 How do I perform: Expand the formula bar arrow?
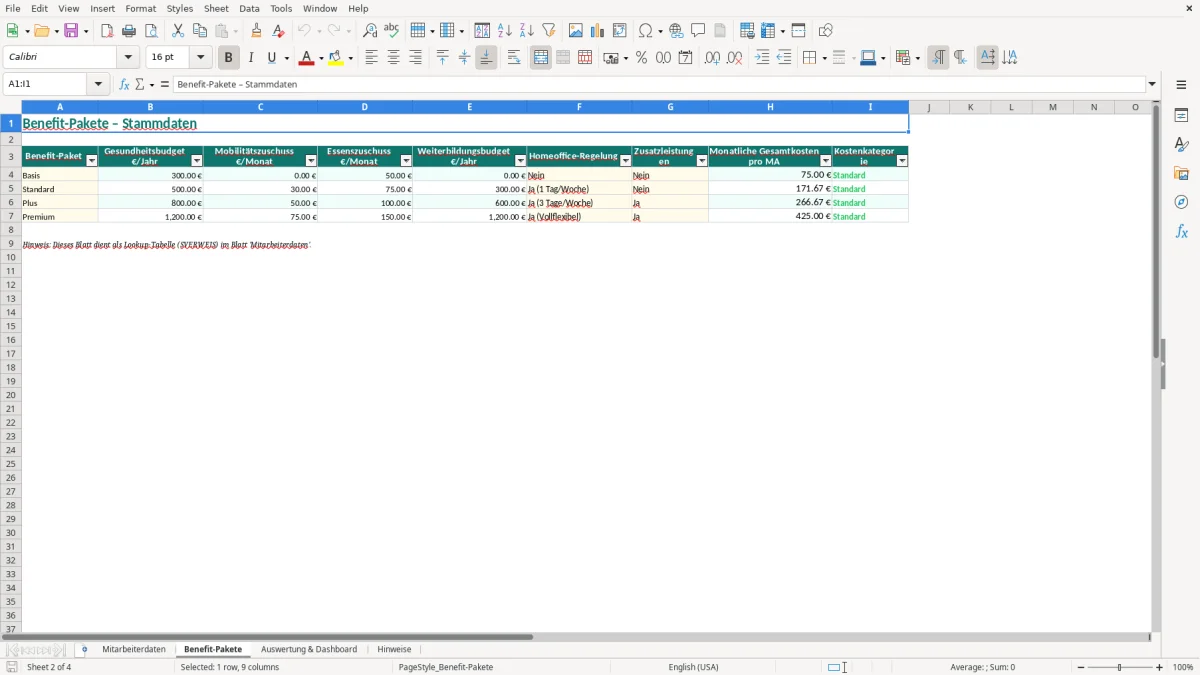(1152, 85)
